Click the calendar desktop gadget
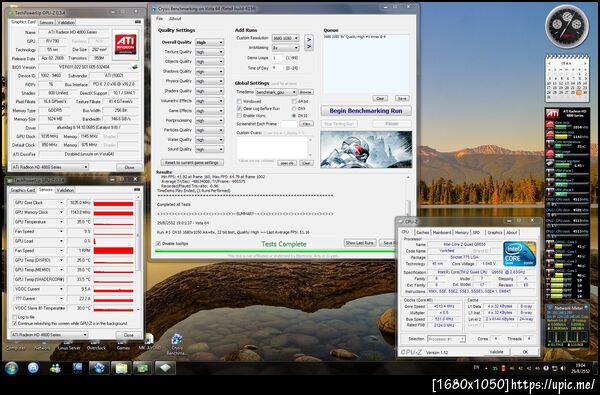 coord(567,77)
